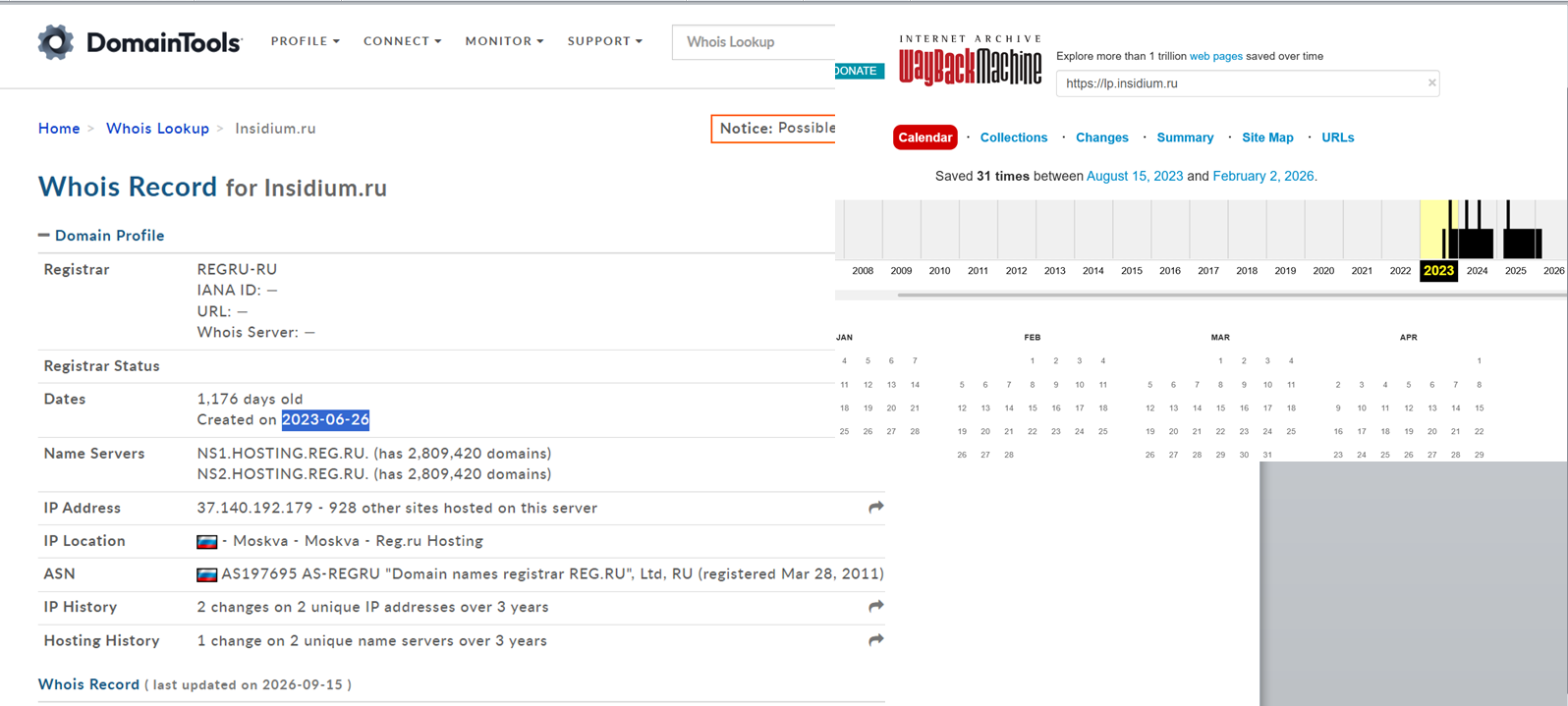
Task: Click the 1,176 days old text
Action: pyautogui.click(x=250, y=400)
